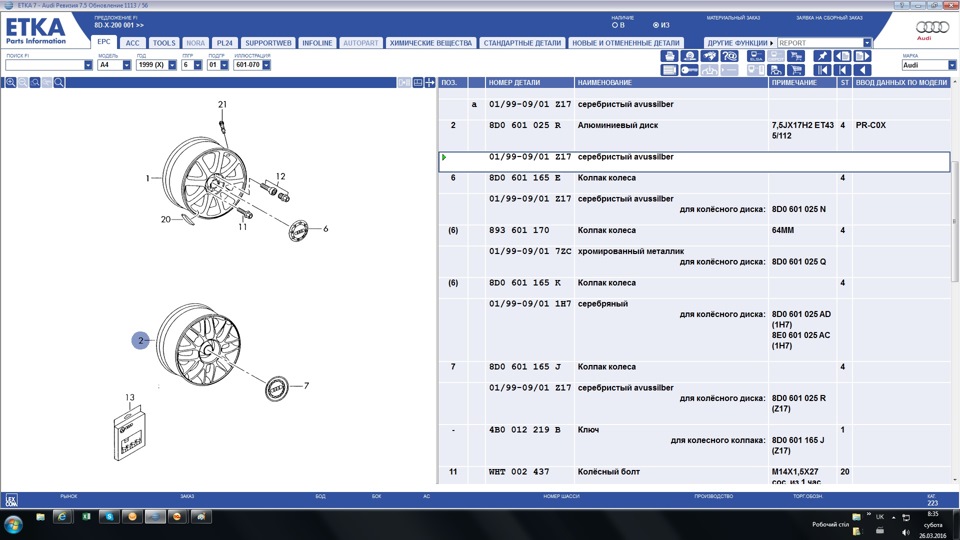Screen dimensions: 960x540
Task: Click the plain magnifier icon, fifth in row
Action: (59, 82)
